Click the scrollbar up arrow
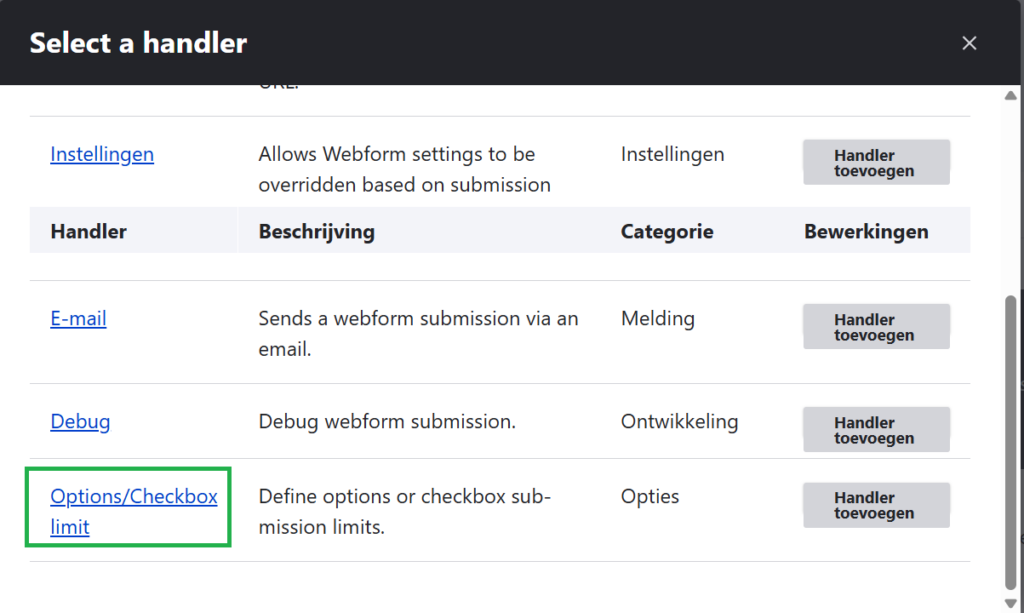Screen dimensions: 1024x613 (x=1010, y=95)
